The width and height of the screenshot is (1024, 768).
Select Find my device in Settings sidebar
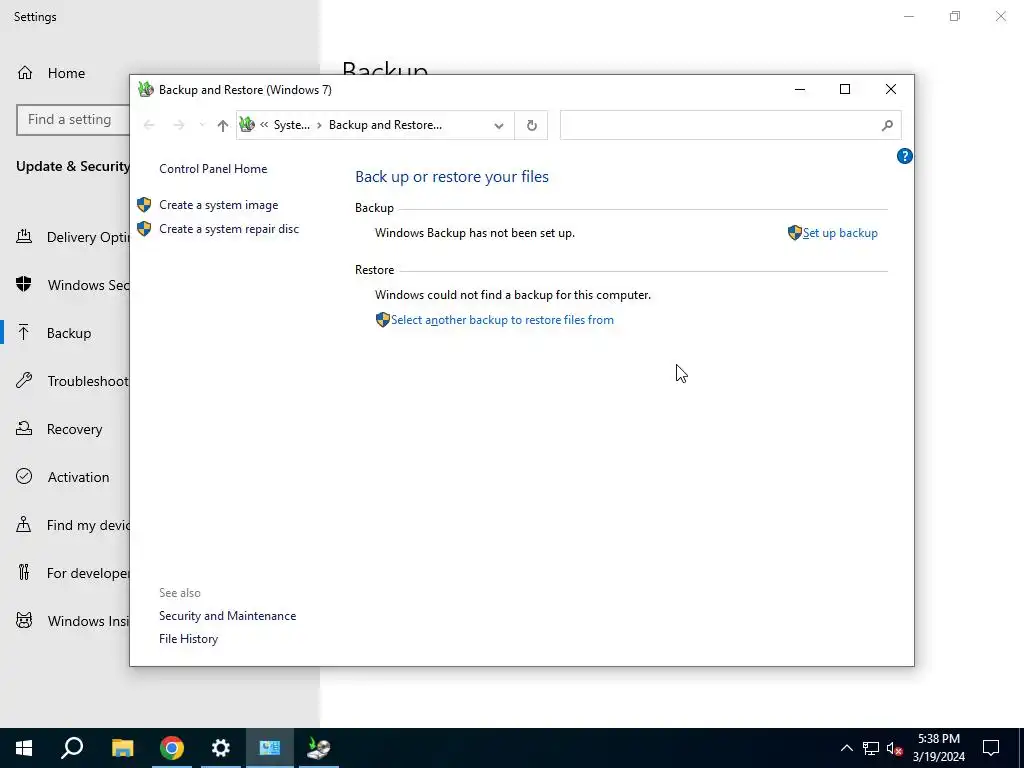point(65,525)
